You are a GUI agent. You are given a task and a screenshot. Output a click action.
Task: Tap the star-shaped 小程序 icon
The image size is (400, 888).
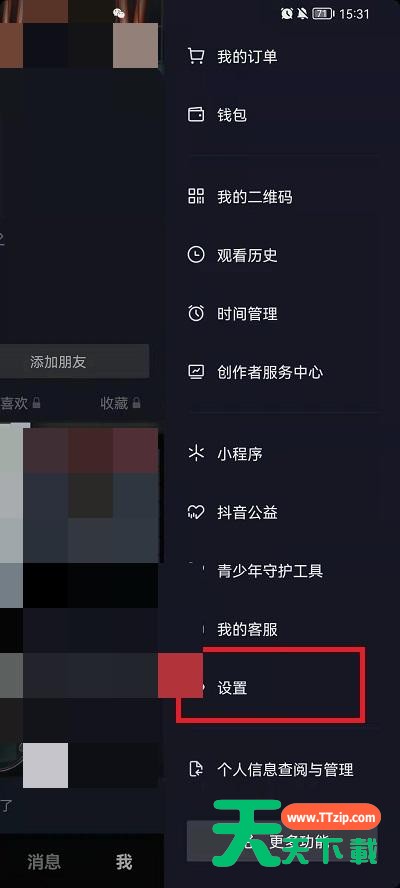tap(195, 454)
